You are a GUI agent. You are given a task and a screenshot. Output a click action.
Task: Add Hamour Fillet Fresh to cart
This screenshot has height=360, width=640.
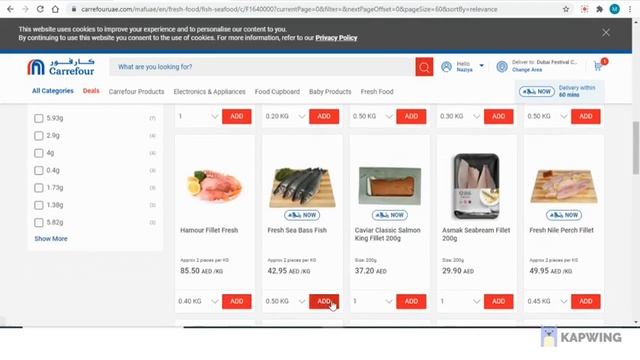click(x=237, y=301)
